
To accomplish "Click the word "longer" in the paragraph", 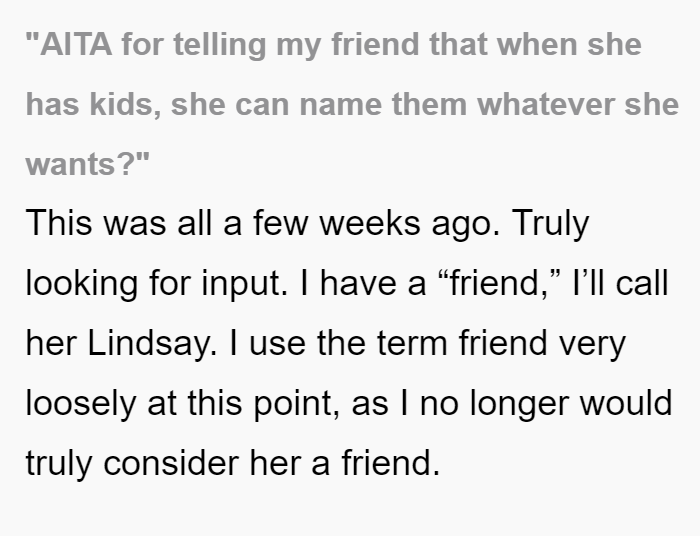I will [519, 403].
